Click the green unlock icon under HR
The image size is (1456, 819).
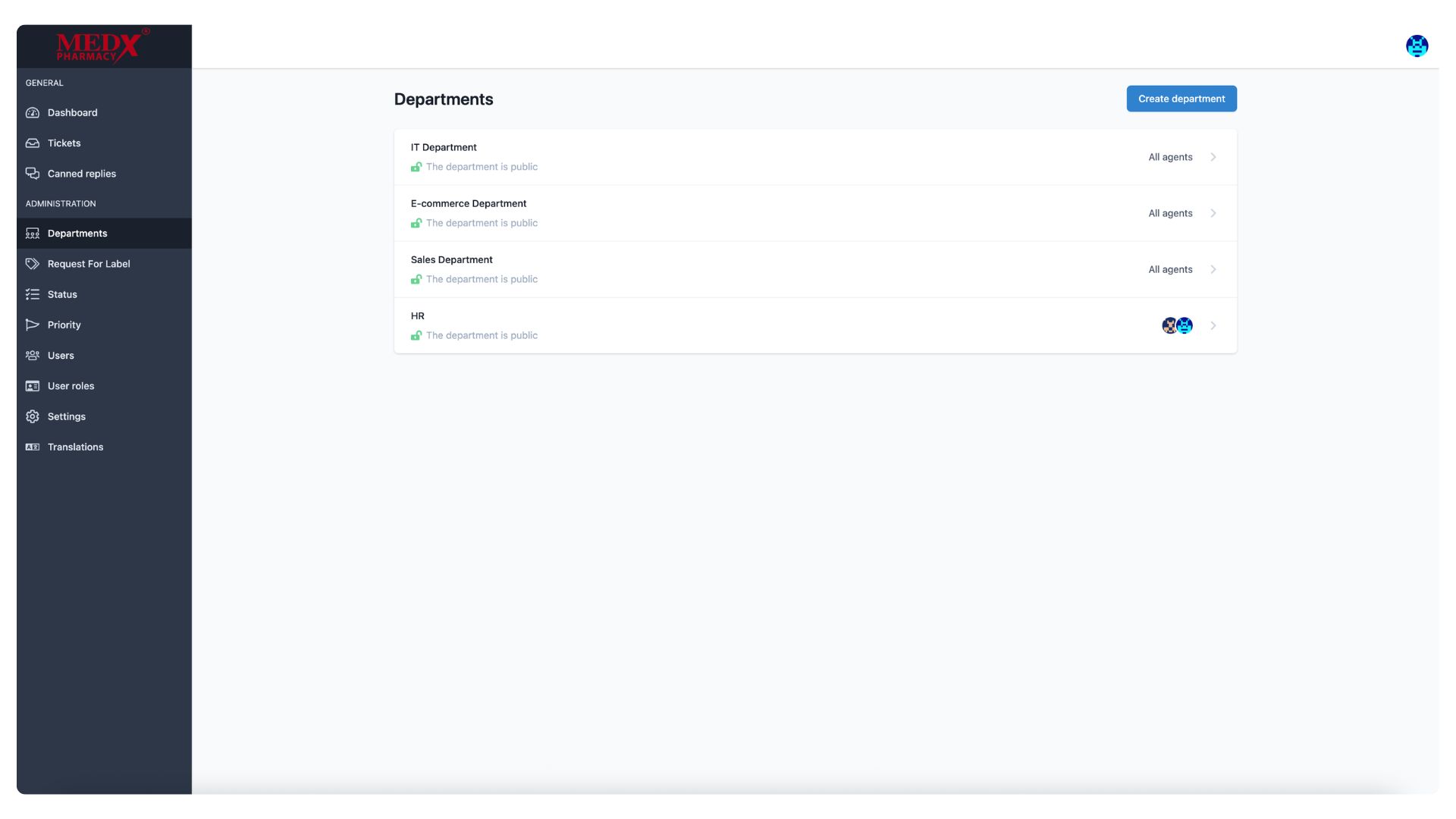[x=416, y=335]
